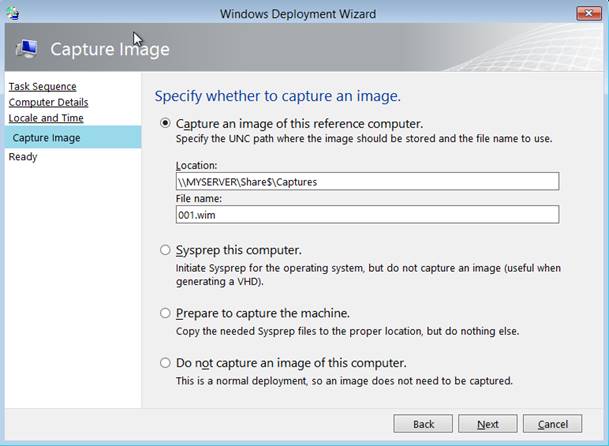Select the Sysprep this computer option
The width and height of the screenshot is (609, 446).
[x=165, y=250]
